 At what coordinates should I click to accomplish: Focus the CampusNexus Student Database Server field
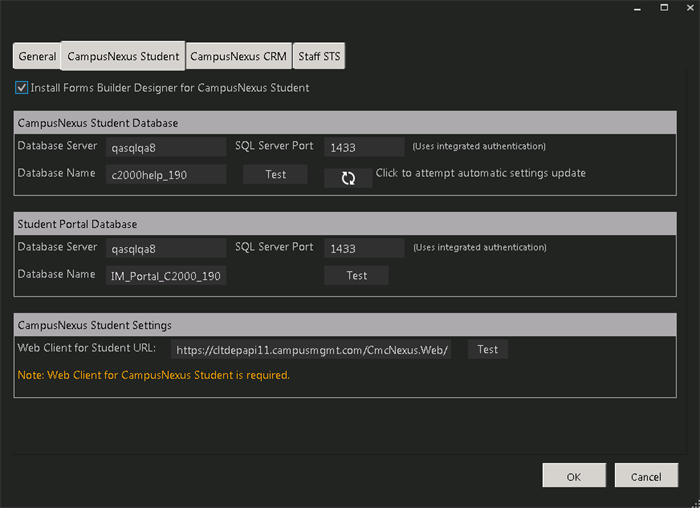tap(166, 147)
